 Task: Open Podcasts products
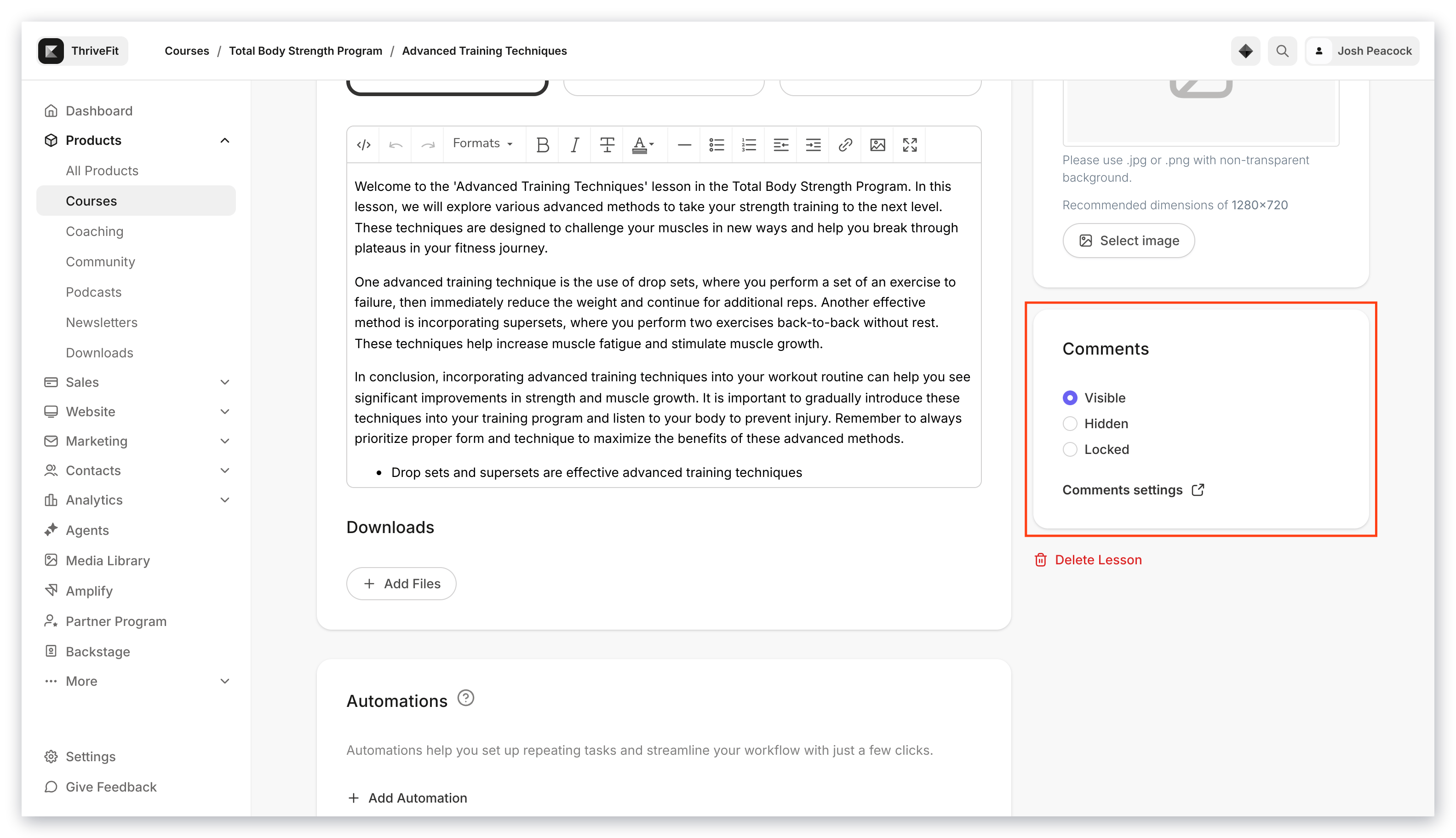pyautogui.click(x=136, y=292)
